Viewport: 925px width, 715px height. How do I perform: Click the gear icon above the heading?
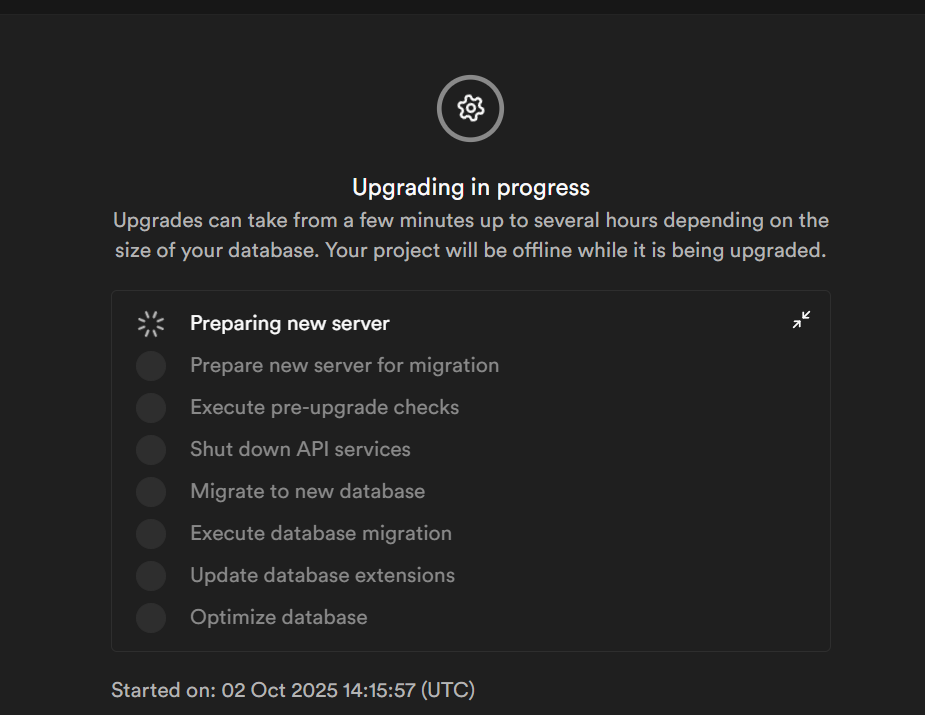tap(470, 108)
